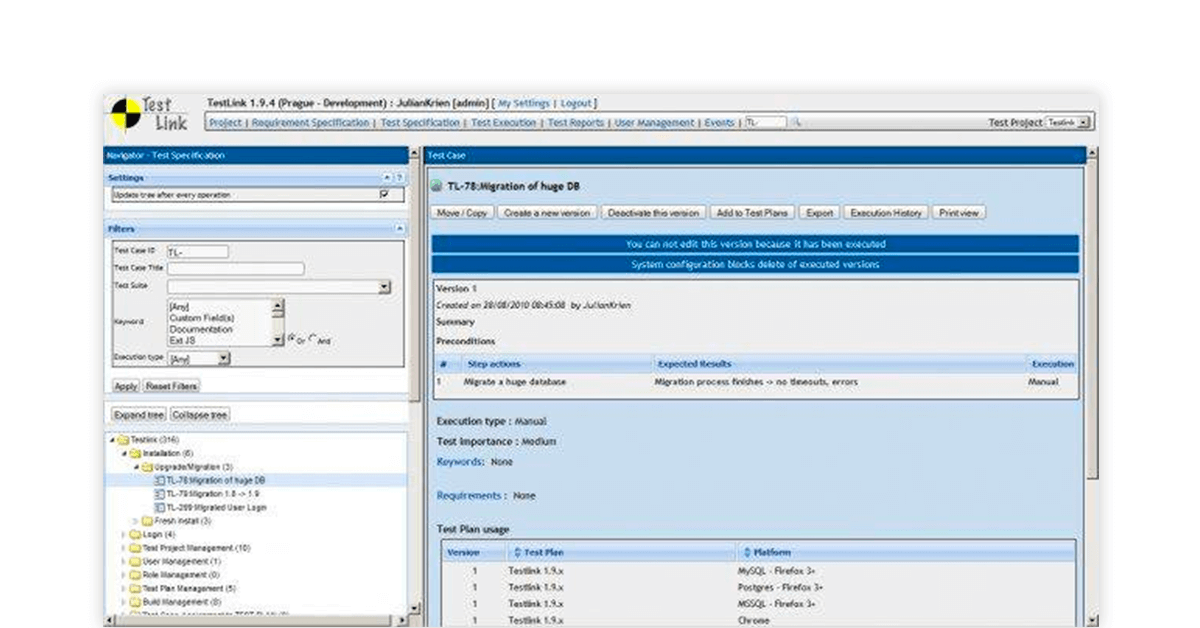Click the document icon beside TL-78 in tree
The height and width of the screenshot is (628, 1200).
[x=160, y=480]
